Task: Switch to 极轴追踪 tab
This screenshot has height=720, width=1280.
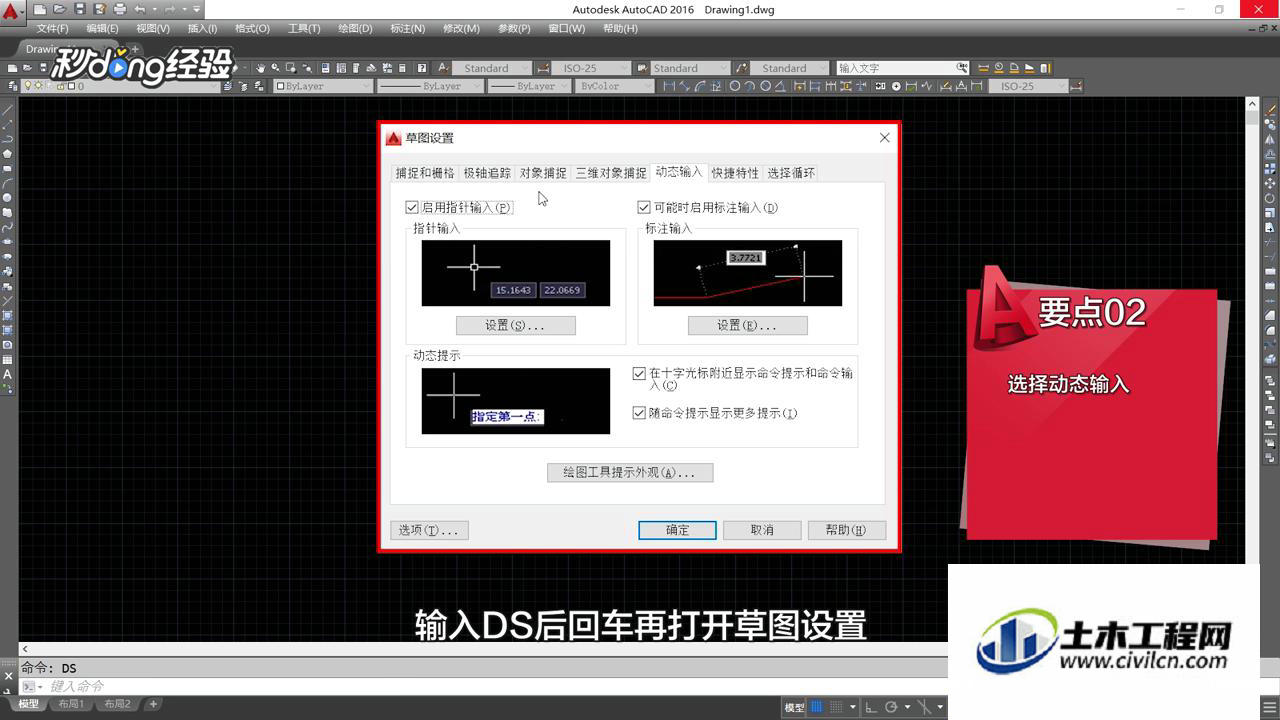Action: click(487, 173)
